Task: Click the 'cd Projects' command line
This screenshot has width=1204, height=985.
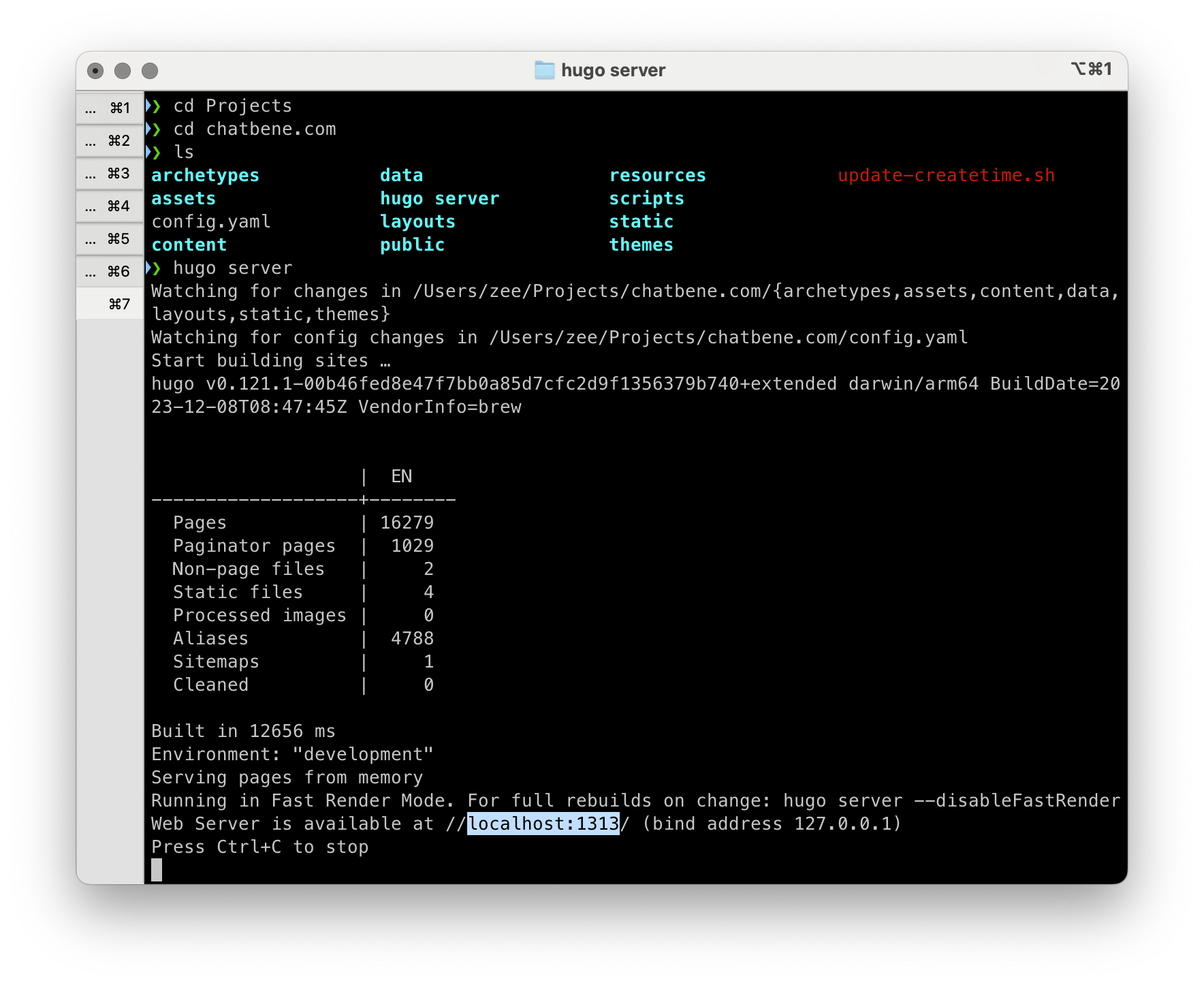Action: [232, 106]
